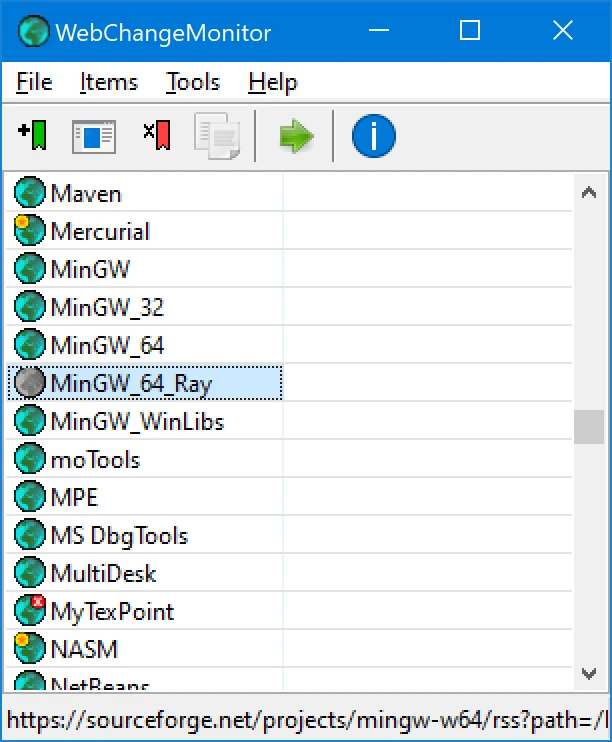Image resolution: width=612 pixels, height=742 pixels.
Task: Open the item properties window icon
Action: click(x=94, y=137)
